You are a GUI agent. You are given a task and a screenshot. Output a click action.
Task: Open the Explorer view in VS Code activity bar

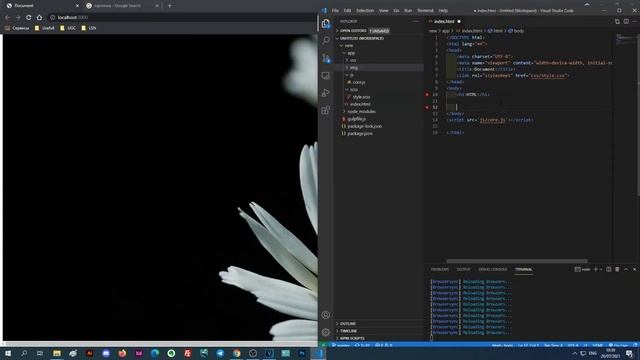click(x=326, y=24)
